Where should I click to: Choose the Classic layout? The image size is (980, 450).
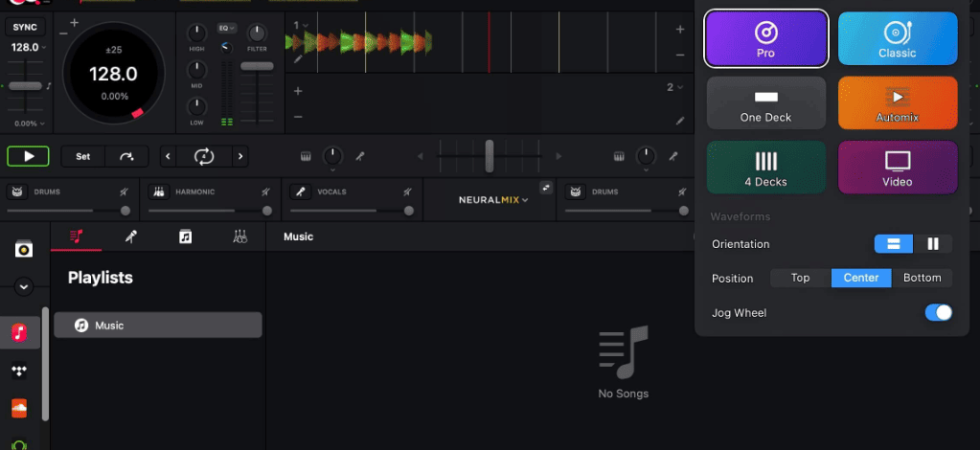click(x=898, y=38)
